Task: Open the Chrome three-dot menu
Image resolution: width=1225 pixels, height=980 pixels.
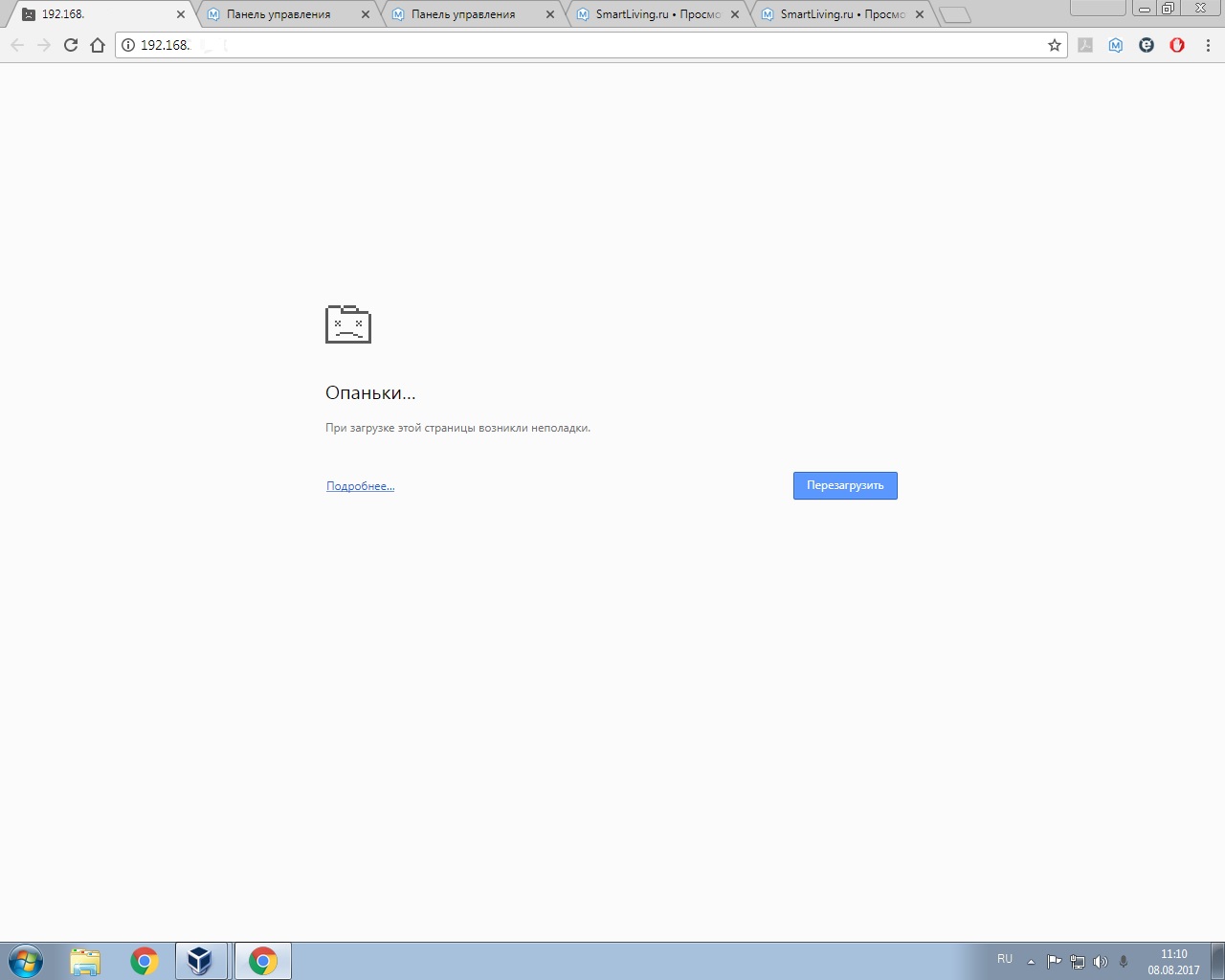Action: tap(1208, 45)
